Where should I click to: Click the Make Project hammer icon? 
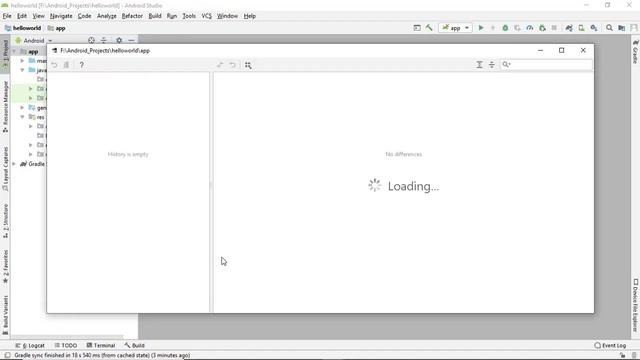(429, 28)
